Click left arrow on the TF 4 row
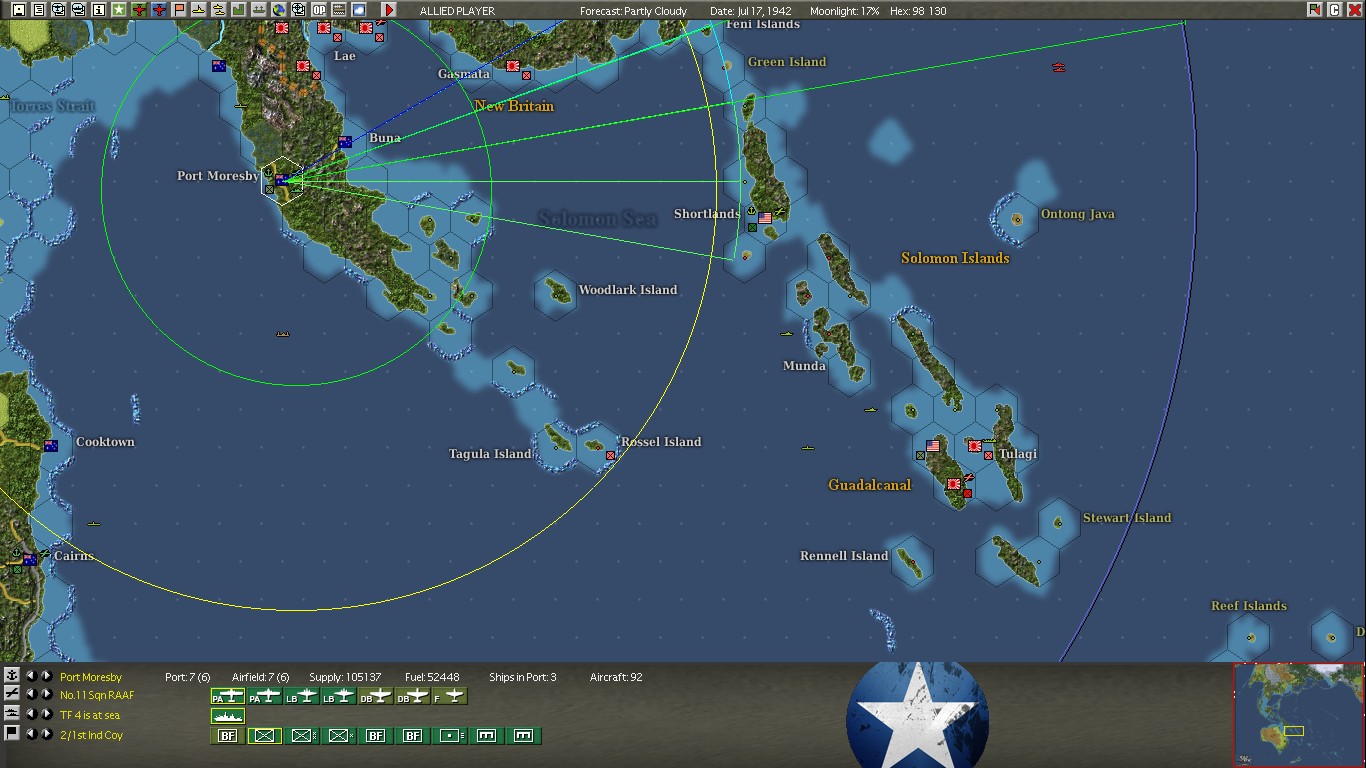 pos(31,714)
